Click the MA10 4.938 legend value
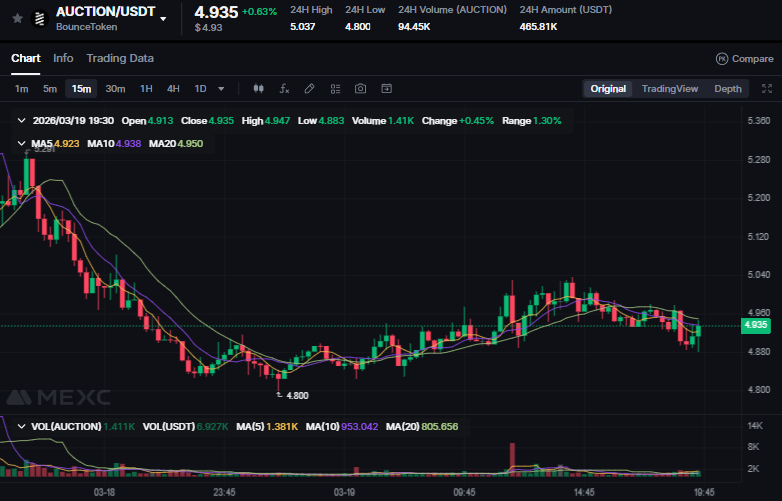The width and height of the screenshot is (782, 501). (x=114, y=144)
